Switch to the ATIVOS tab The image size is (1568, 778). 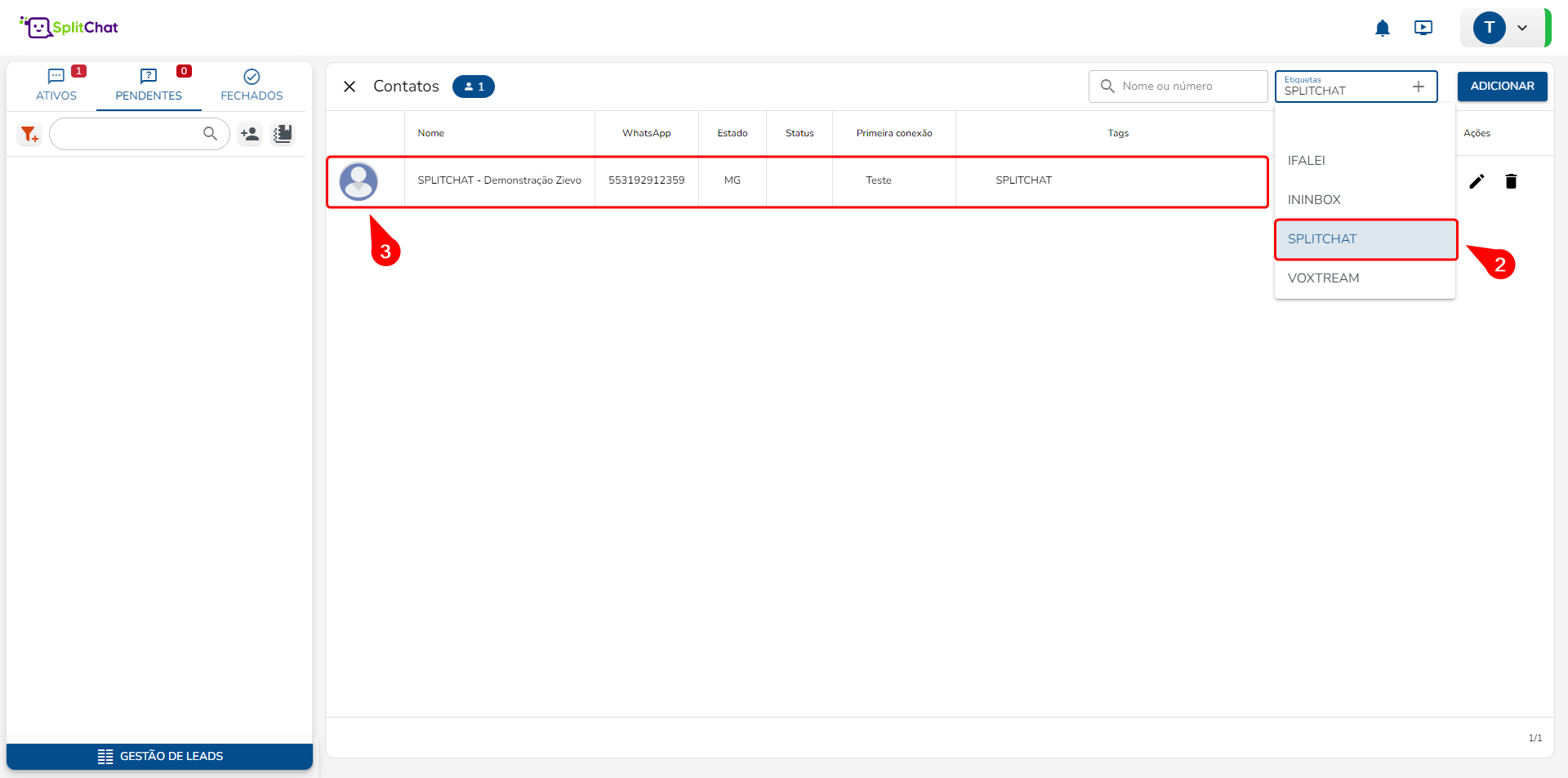(x=56, y=86)
